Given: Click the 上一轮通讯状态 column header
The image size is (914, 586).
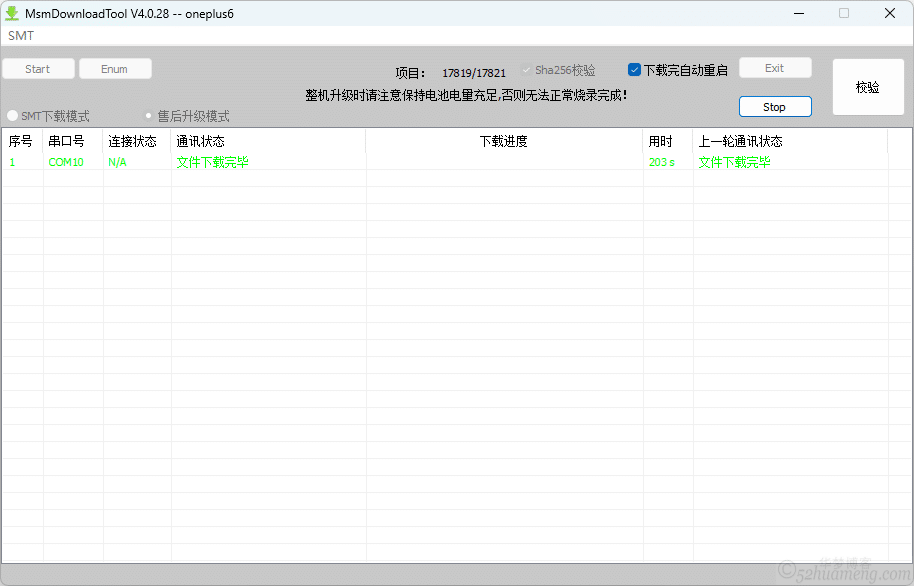Looking at the screenshot, I should click(790, 141).
